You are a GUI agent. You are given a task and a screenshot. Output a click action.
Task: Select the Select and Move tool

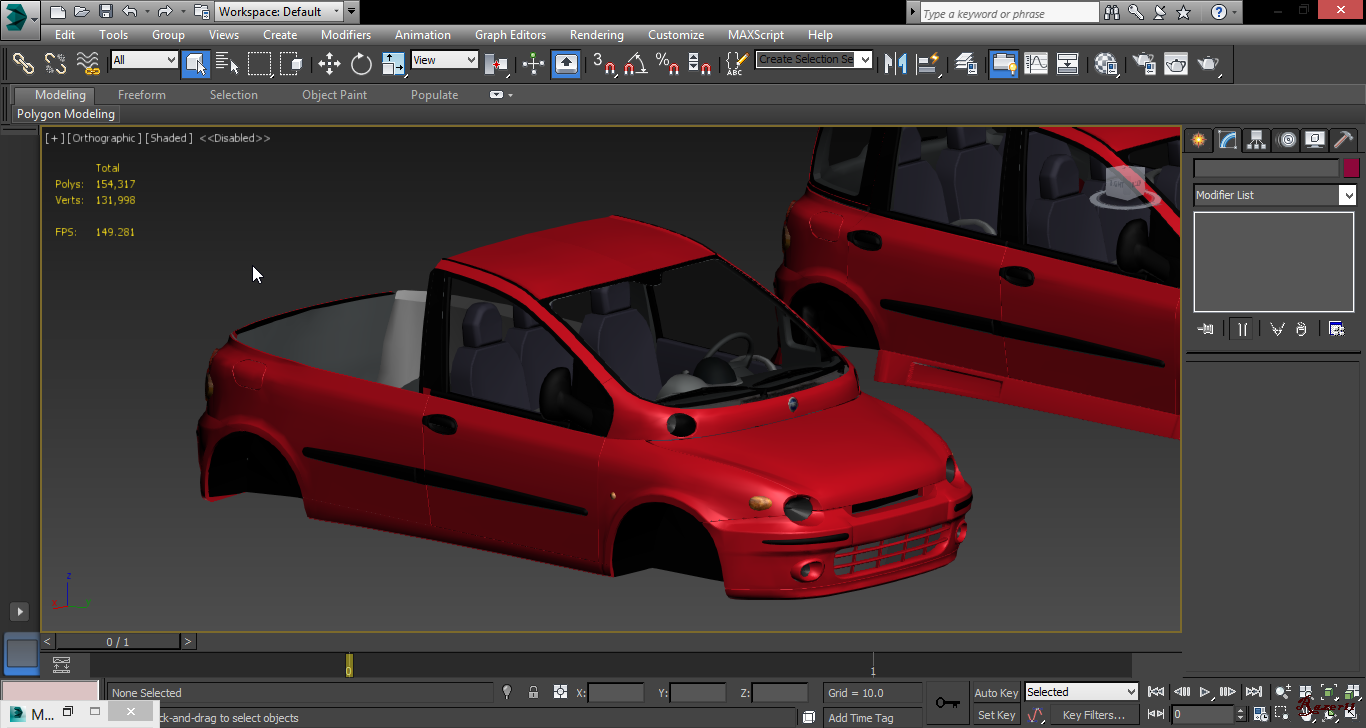coord(329,65)
